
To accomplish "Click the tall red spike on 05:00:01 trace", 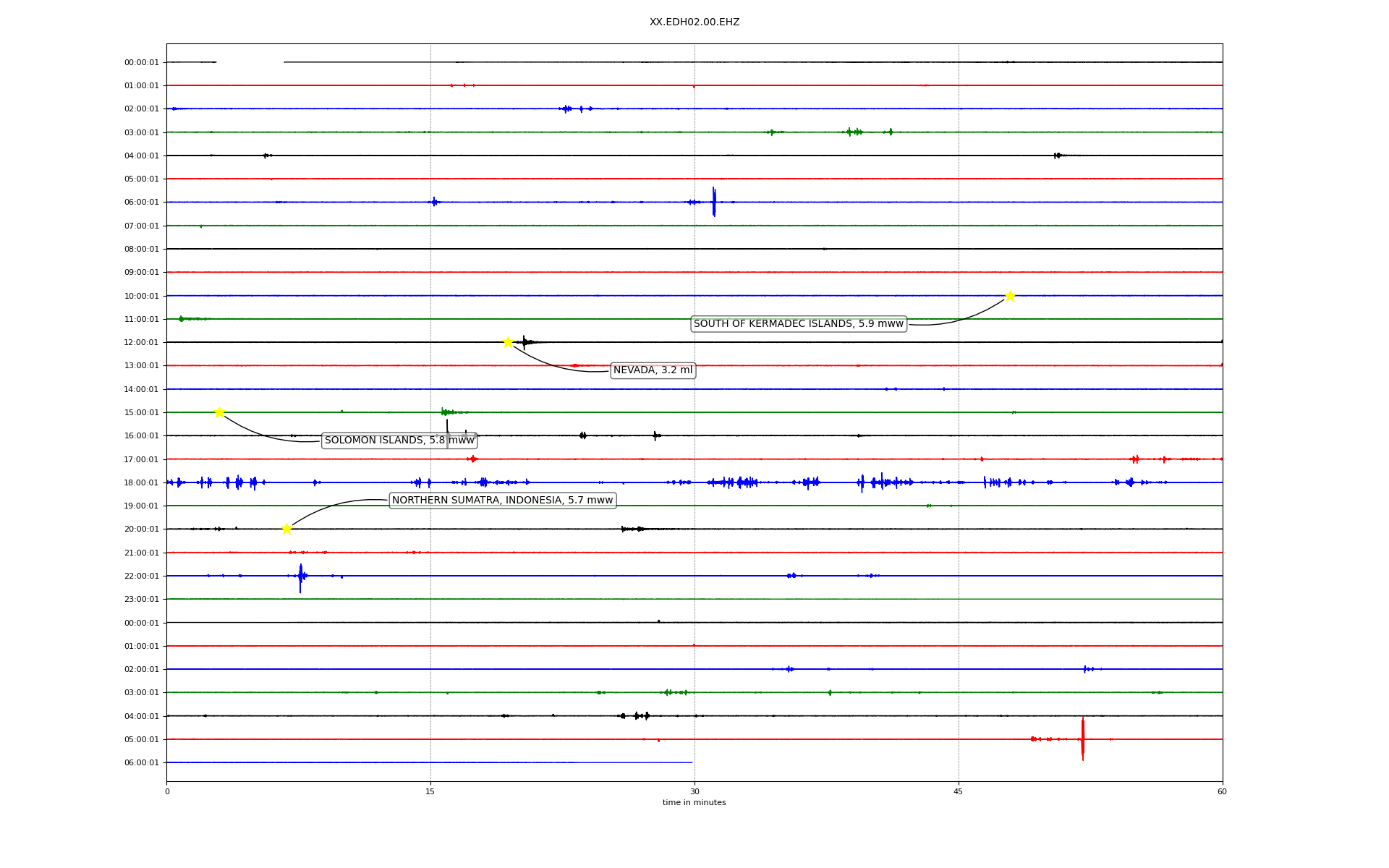I will [1082, 739].
